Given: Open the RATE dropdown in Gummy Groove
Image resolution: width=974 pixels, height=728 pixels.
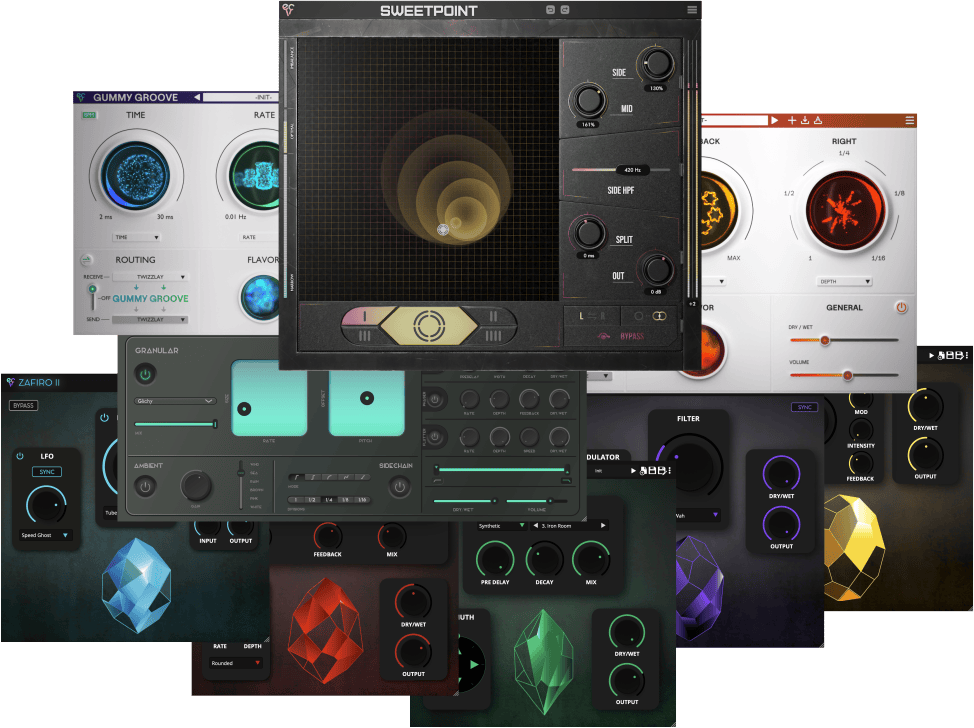Looking at the screenshot, I should click(258, 237).
